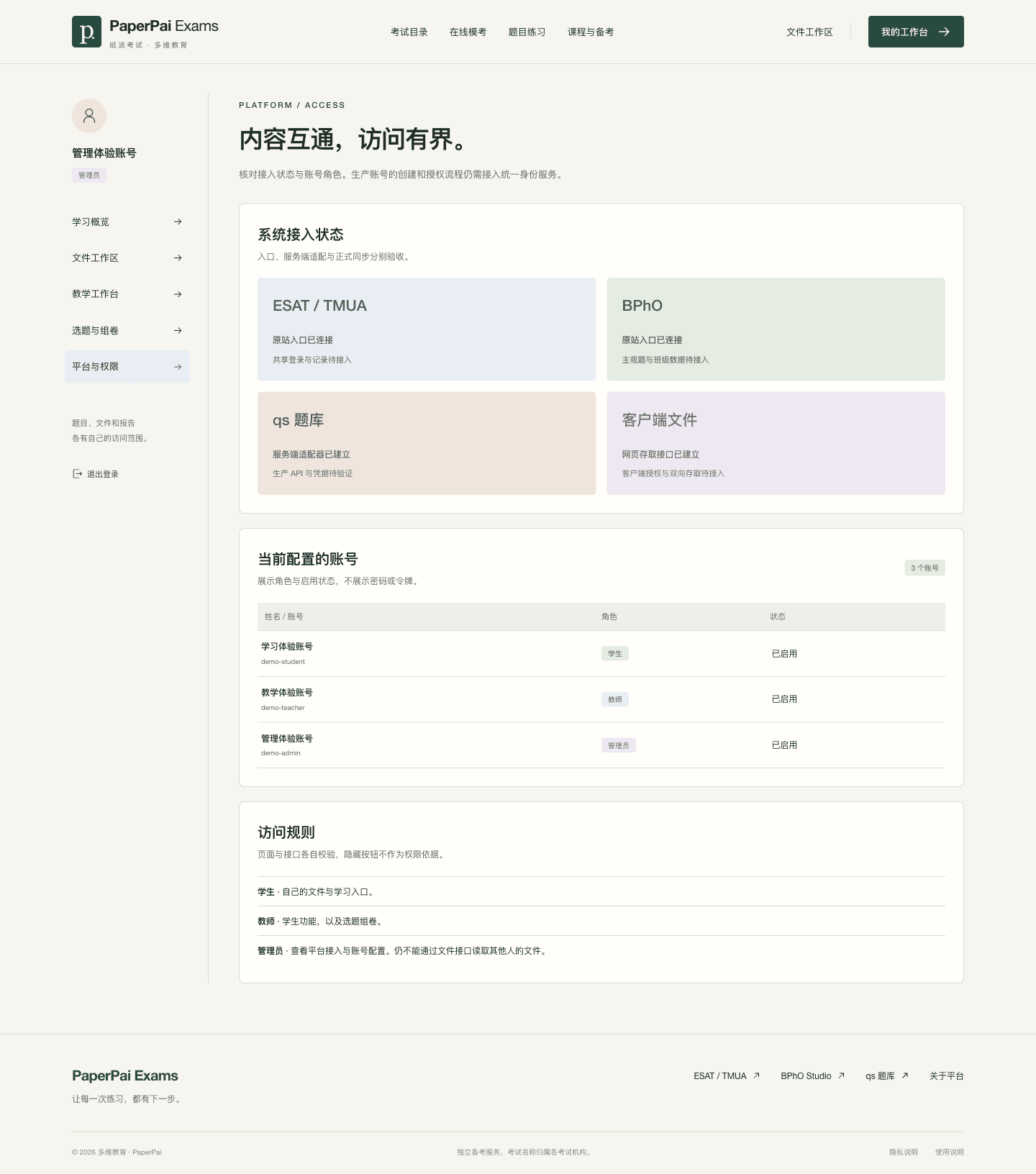Image resolution: width=1036 pixels, height=1174 pixels.
Task: Click the 客户端文件 status card
Action: click(776, 443)
